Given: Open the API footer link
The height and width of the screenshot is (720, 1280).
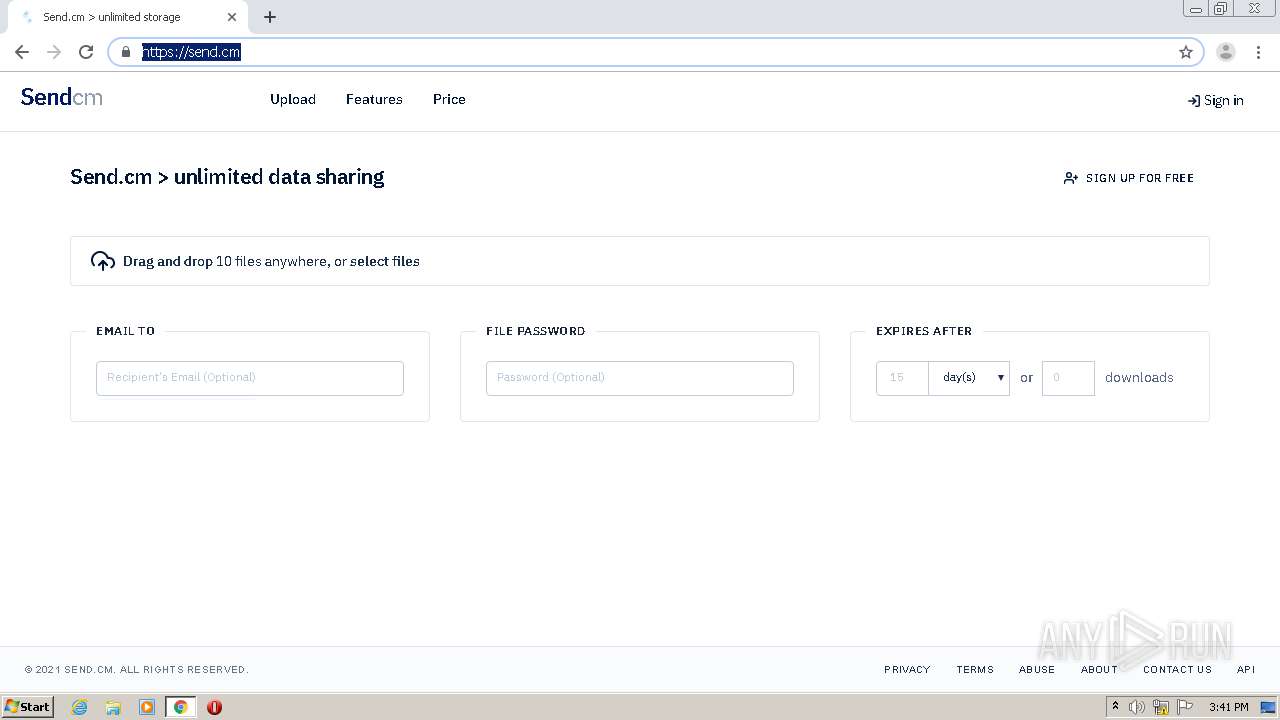Looking at the screenshot, I should tap(1246, 670).
